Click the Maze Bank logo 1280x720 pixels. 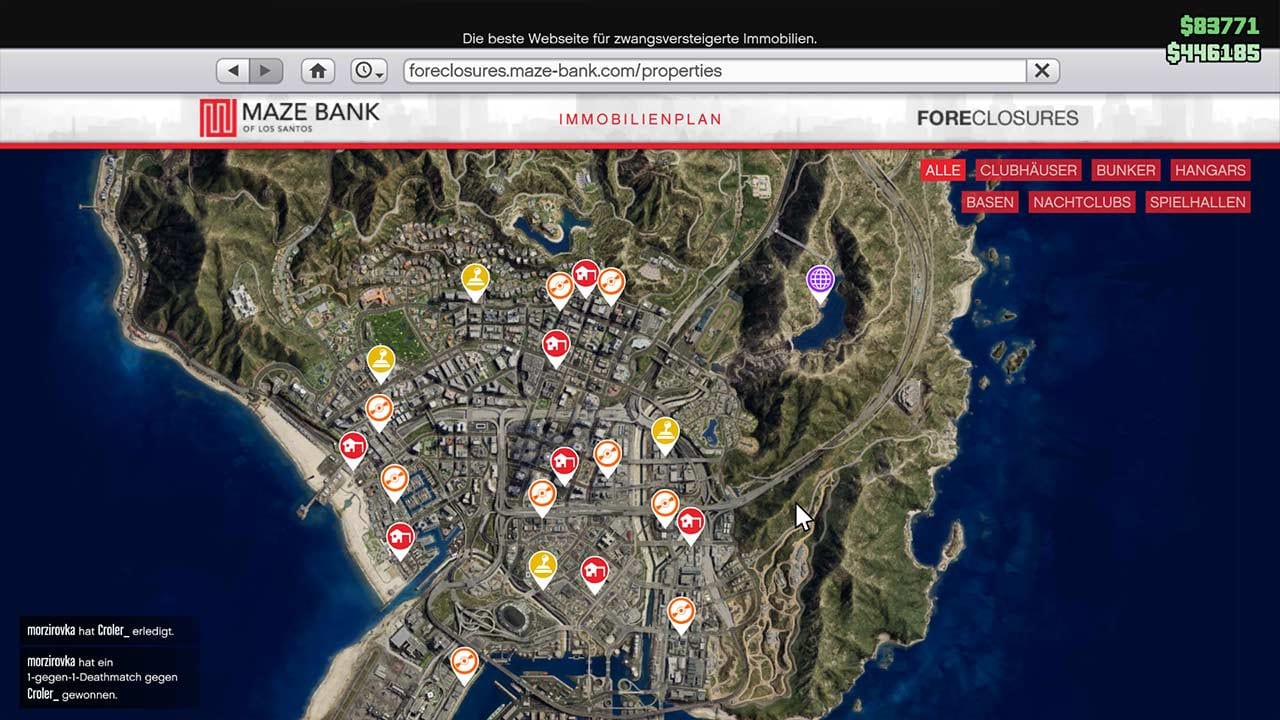coord(290,118)
